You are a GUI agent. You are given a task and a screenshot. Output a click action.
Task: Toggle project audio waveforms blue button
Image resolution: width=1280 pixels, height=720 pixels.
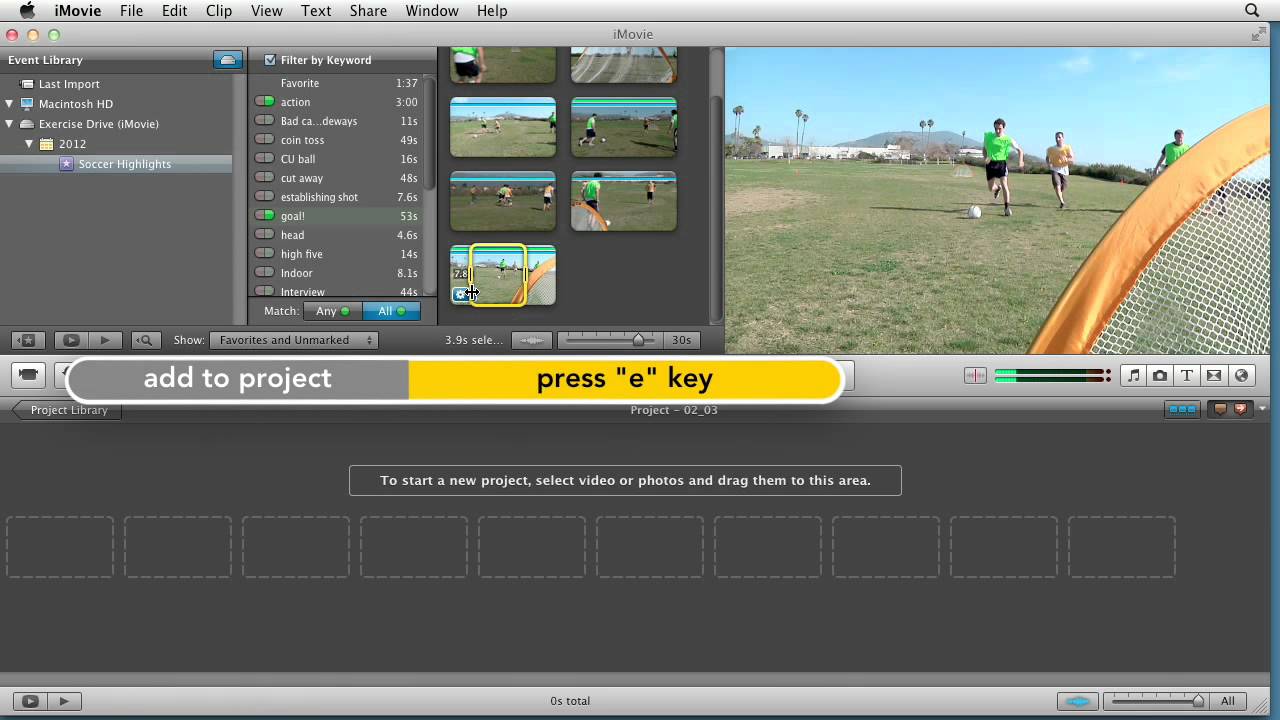click(1078, 701)
